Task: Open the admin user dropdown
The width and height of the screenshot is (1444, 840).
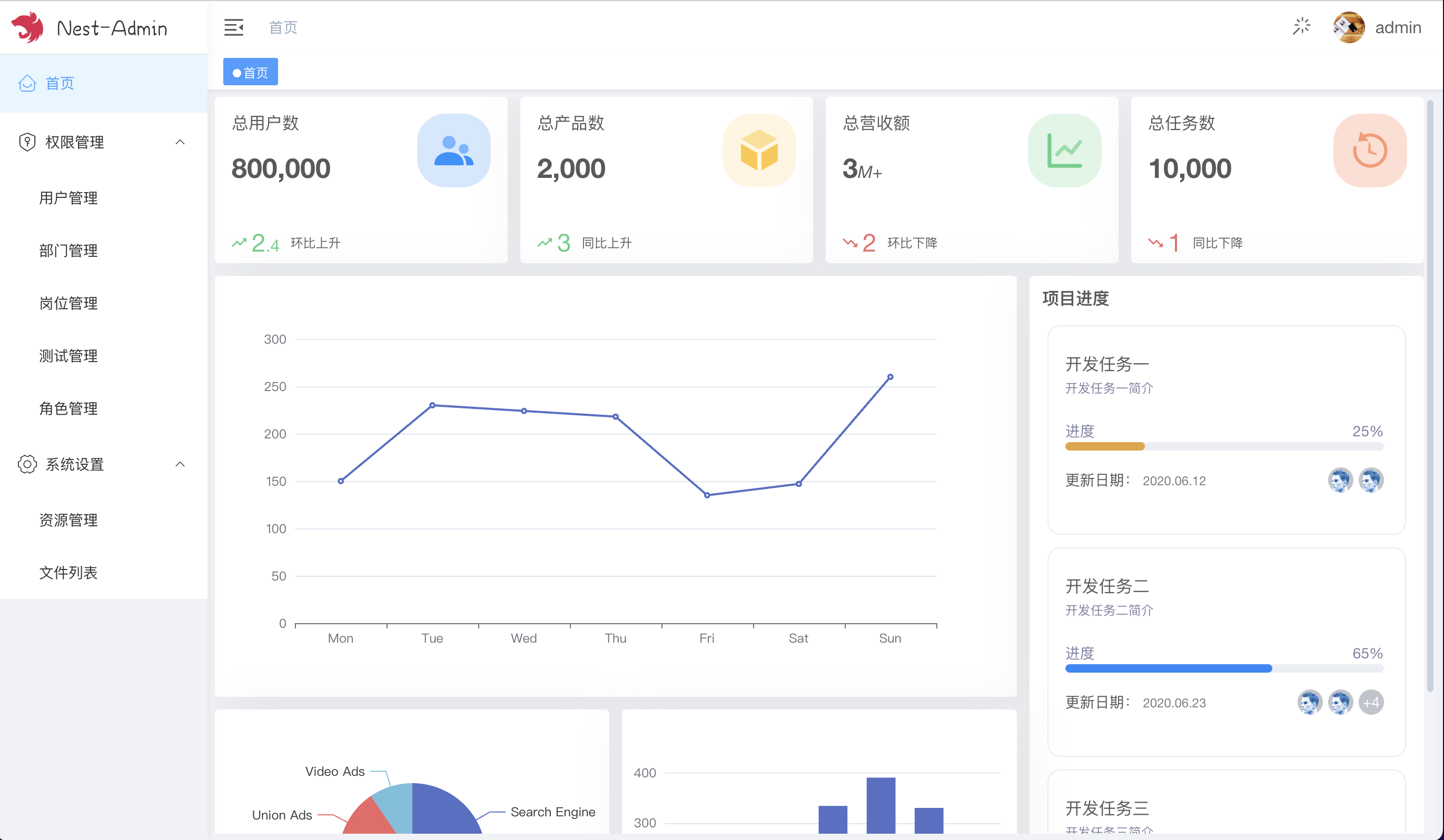Action: coord(1398,27)
